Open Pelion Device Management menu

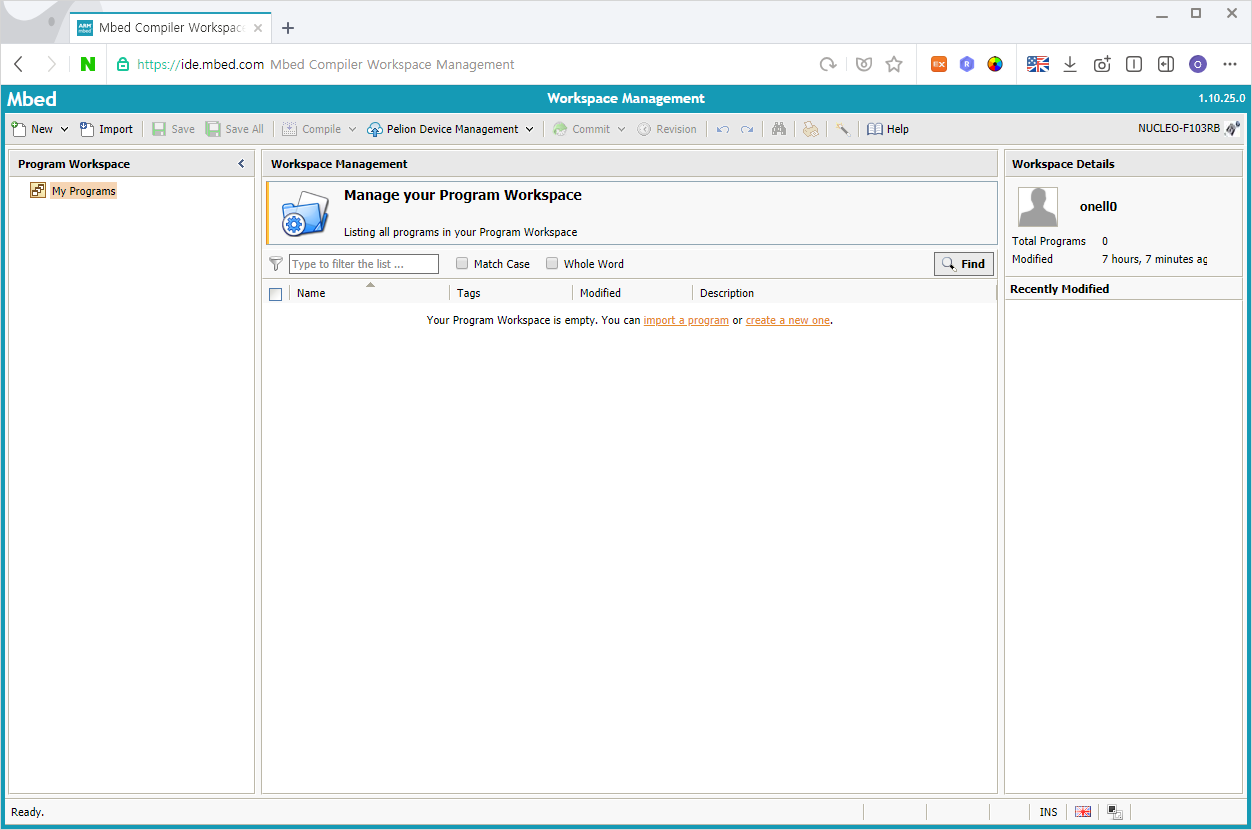[443, 129]
